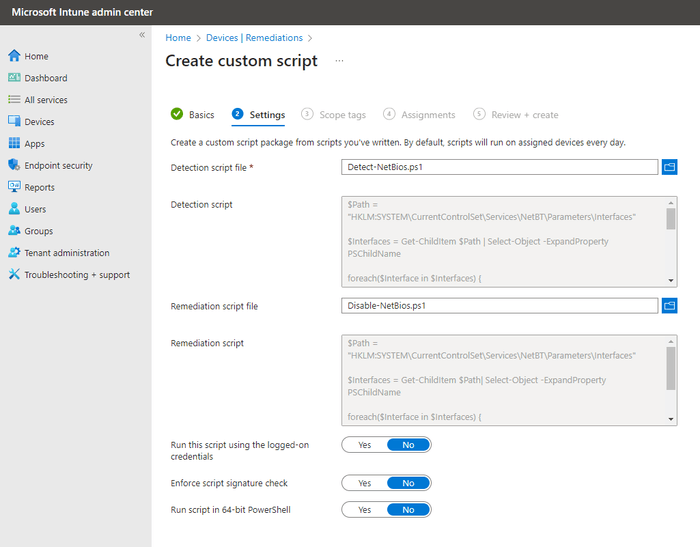Image resolution: width=700 pixels, height=547 pixels.
Task: Open the Home breadcrumb link
Action: pyautogui.click(x=178, y=38)
